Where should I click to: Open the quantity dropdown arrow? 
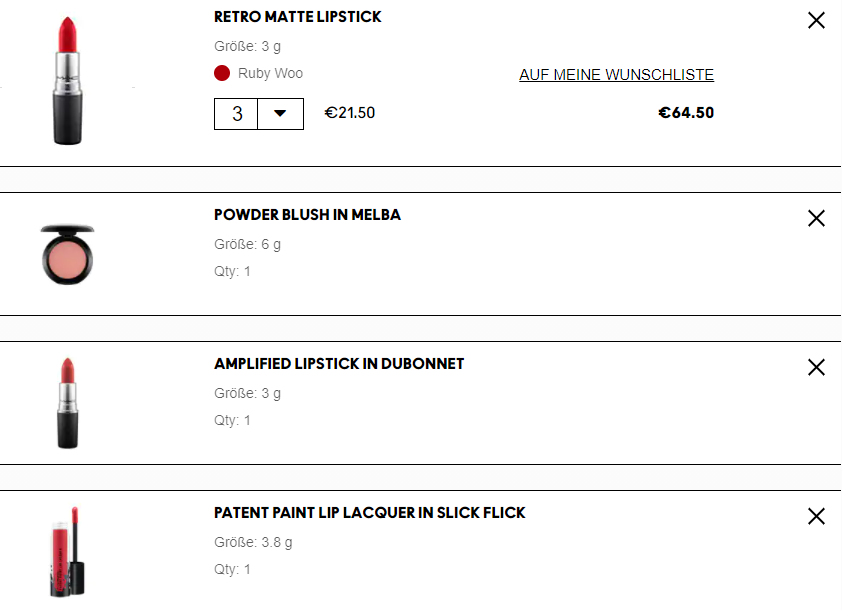point(280,113)
